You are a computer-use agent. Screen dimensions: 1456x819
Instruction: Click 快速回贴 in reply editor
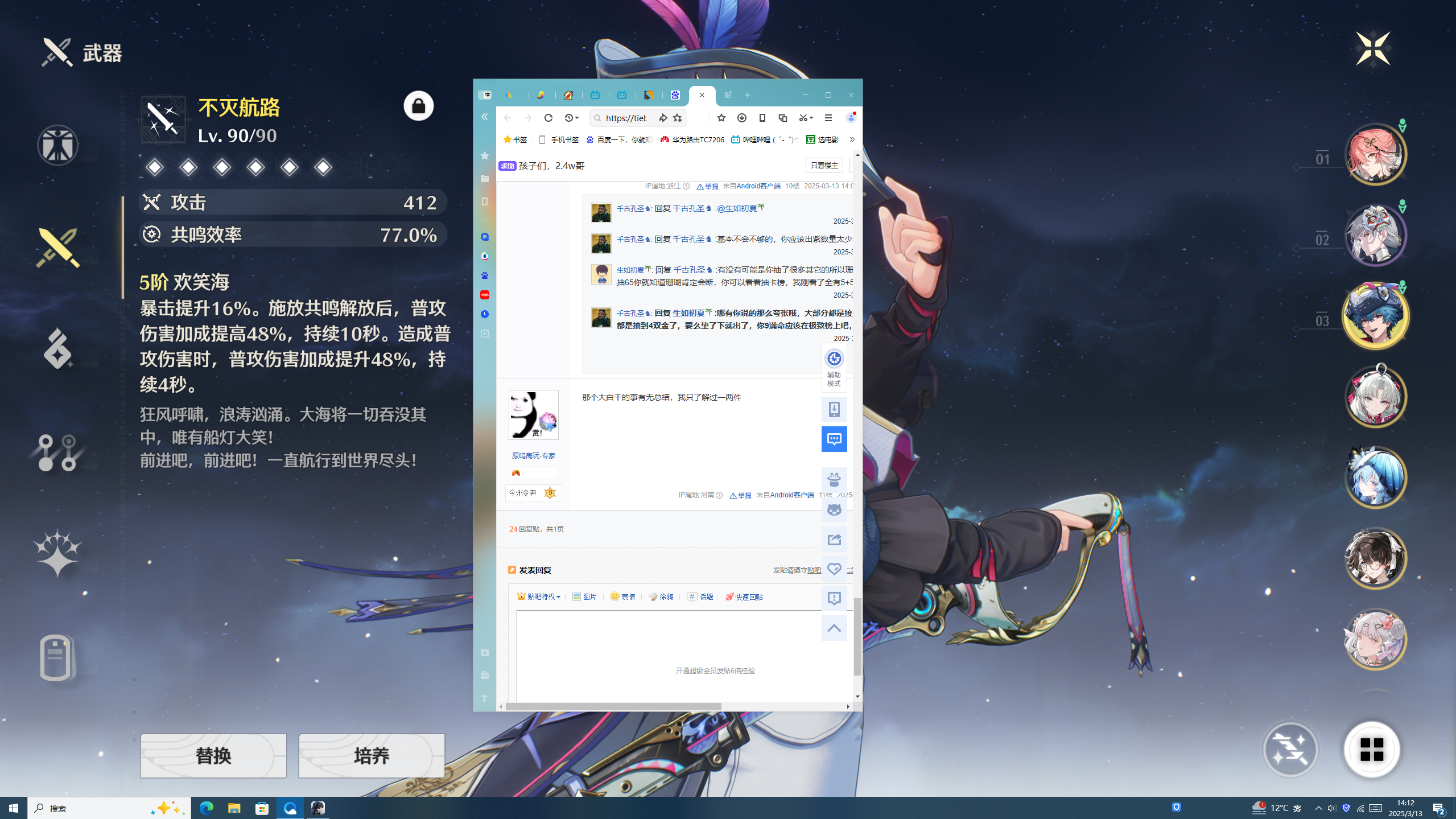(x=744, y=596)
